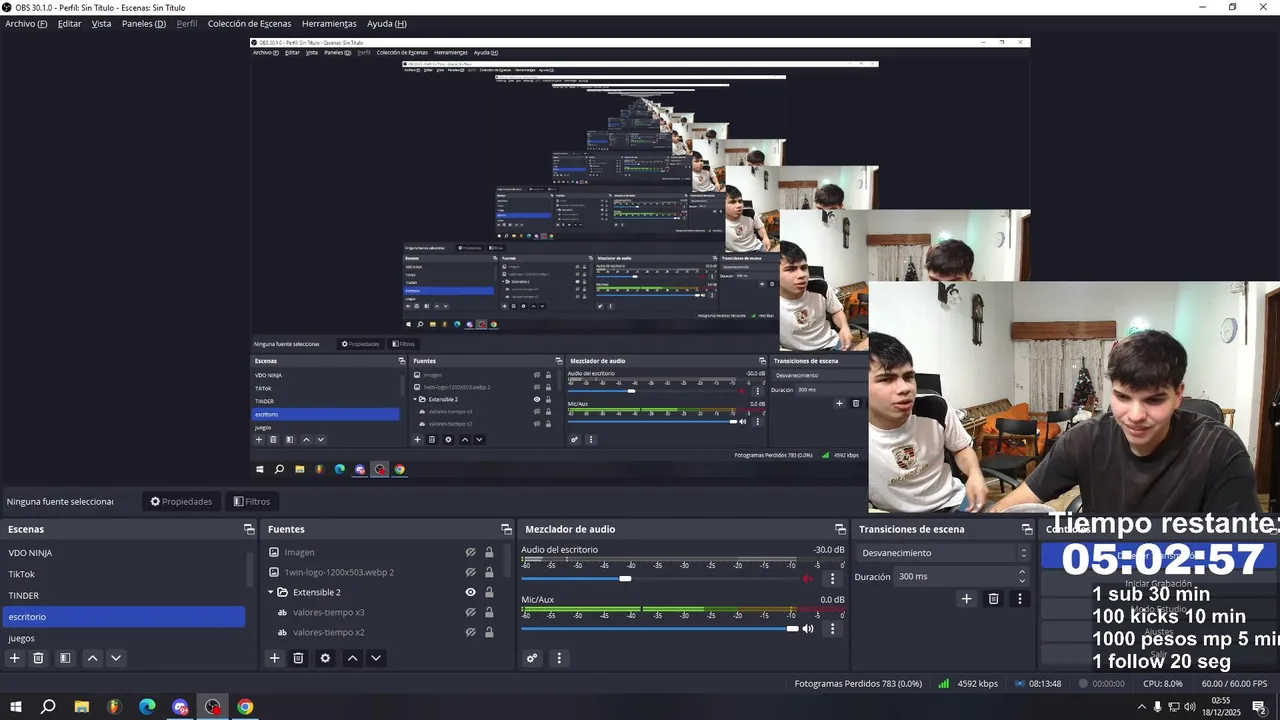
Task: Collapse the Extensible 2 group arrow
Action: click(270, 592)
